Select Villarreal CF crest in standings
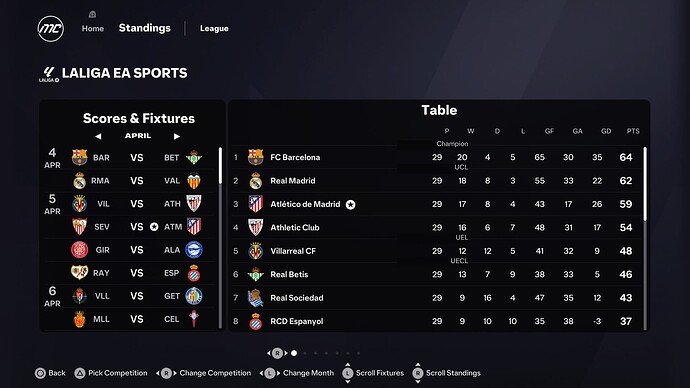Screen dimensions: 690x388 (x=256, y=251)
